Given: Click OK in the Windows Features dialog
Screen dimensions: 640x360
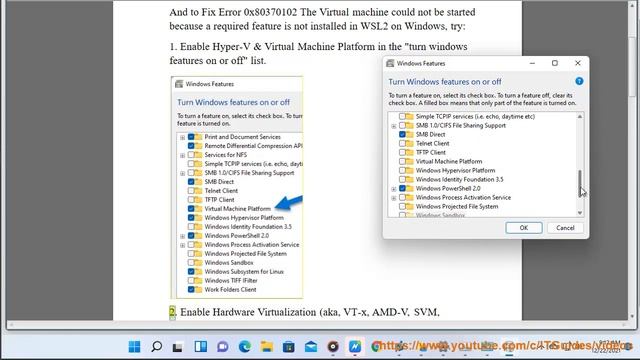Looking at the screenshot, I should pyautogui.click(x=524, y=228).
